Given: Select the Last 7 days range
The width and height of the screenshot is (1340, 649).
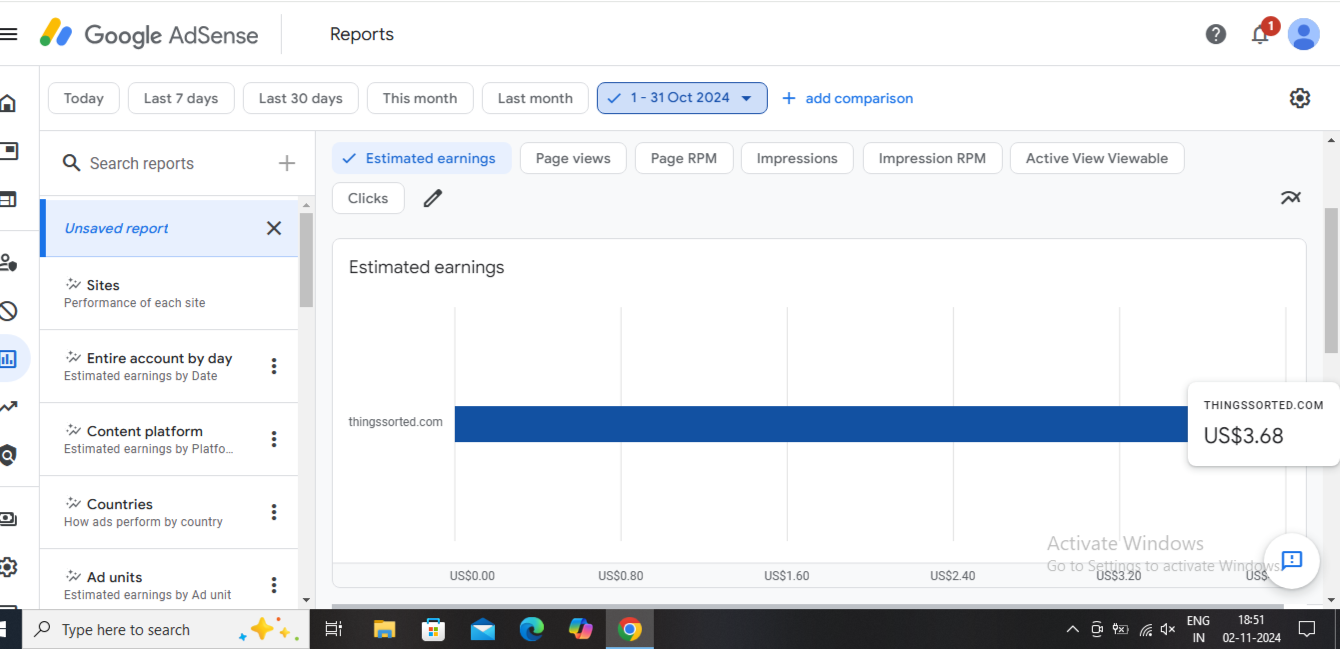Looking at the screenshot, I should (x=181, y=98).
